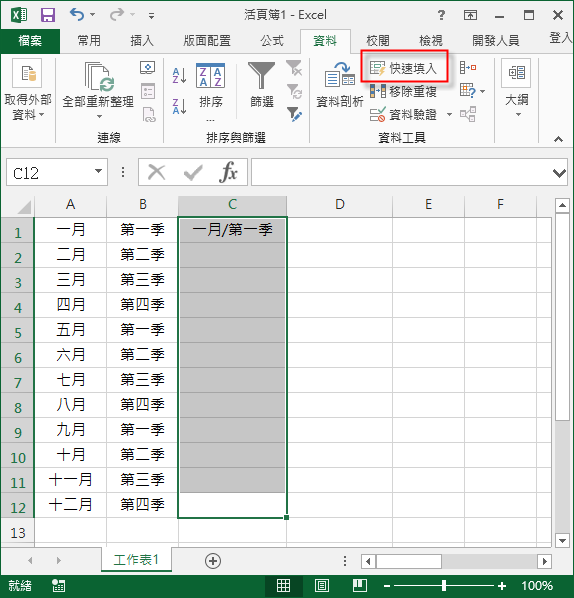Screen dimensions: 574x598
Task: Toggle the Filter (篩選) funnel
Action: (262, 86)
